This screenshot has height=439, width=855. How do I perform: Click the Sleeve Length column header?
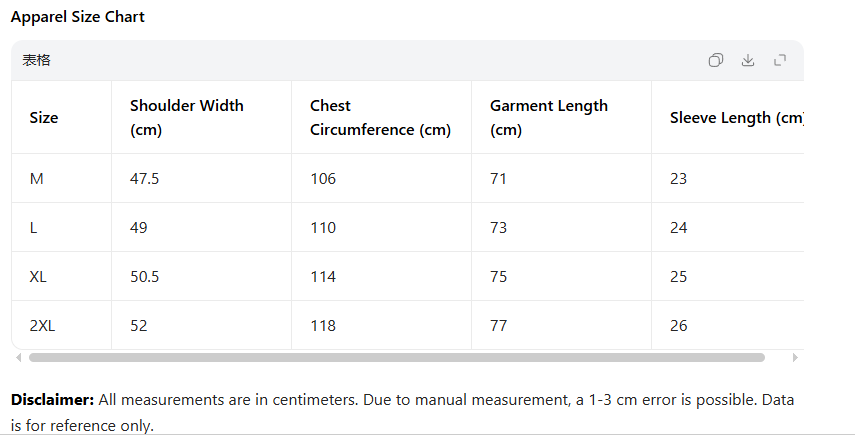[x=736, y=117]
